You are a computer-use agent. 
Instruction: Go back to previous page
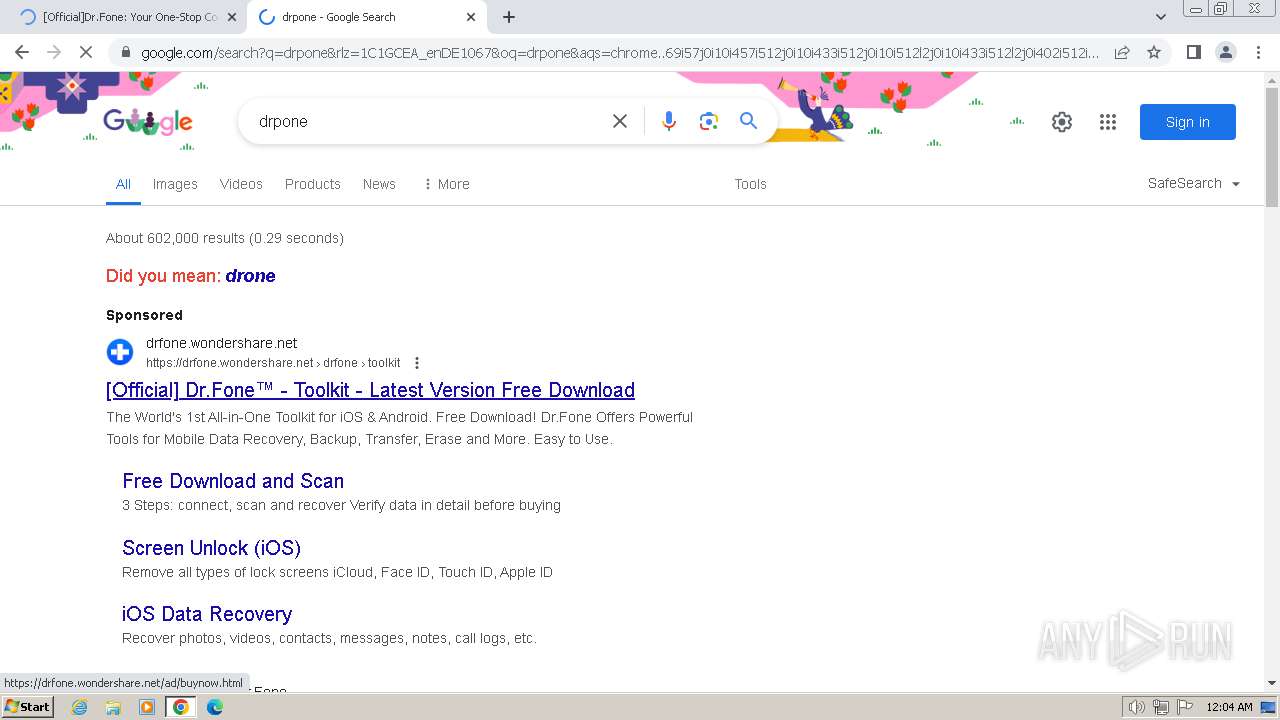(22, 52)
